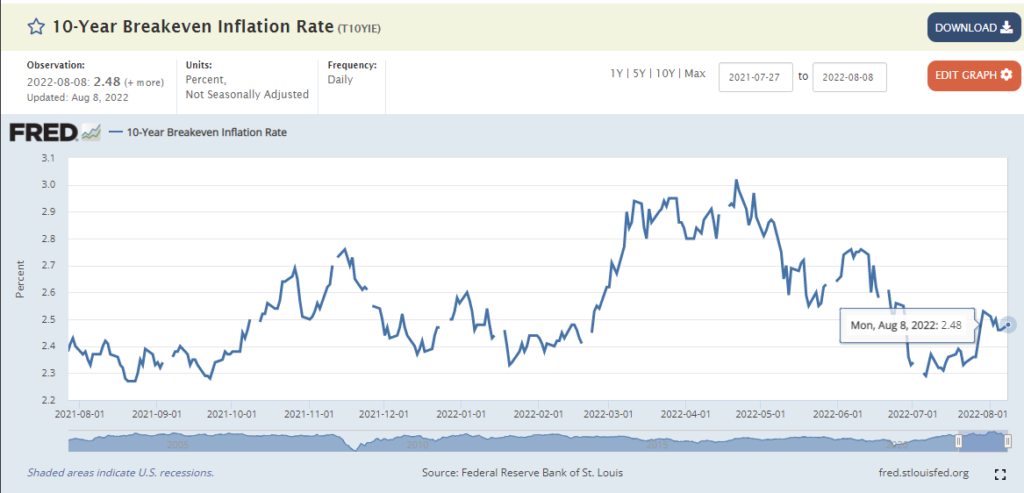Open the EDIT GRAPH panel
The image size is (1024, 493).
click(972, 75)
